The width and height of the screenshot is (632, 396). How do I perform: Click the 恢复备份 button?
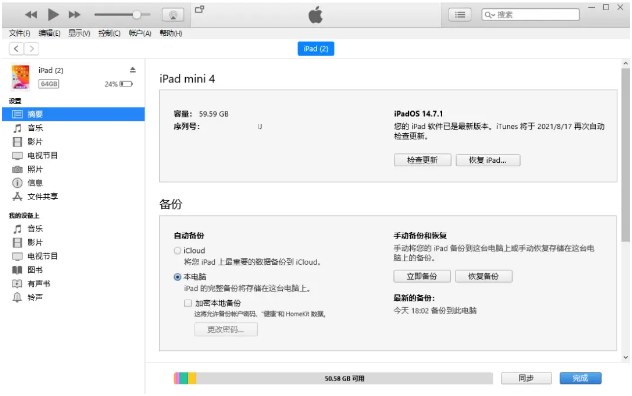[x=484, y=277]
